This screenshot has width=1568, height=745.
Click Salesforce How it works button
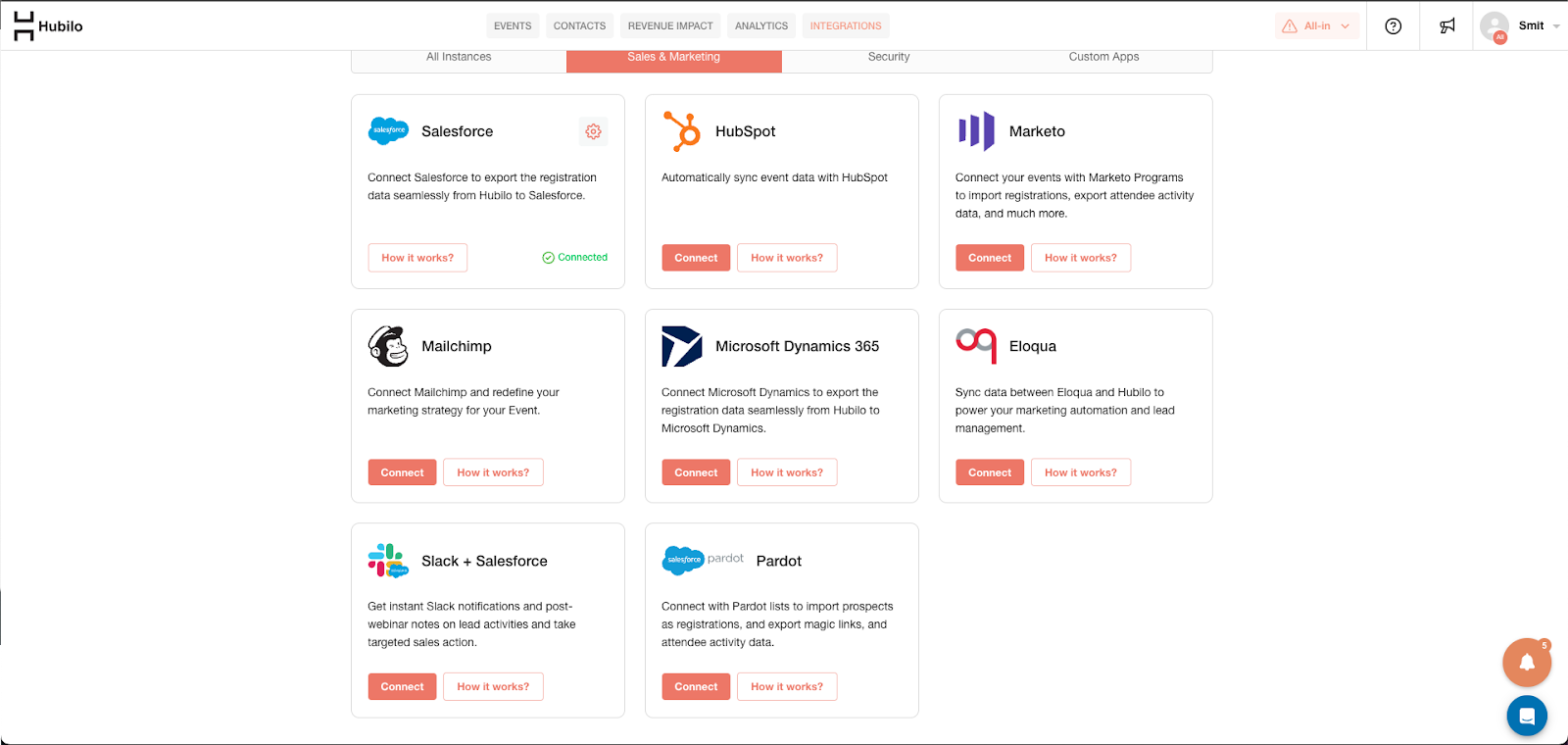(417, 258)
